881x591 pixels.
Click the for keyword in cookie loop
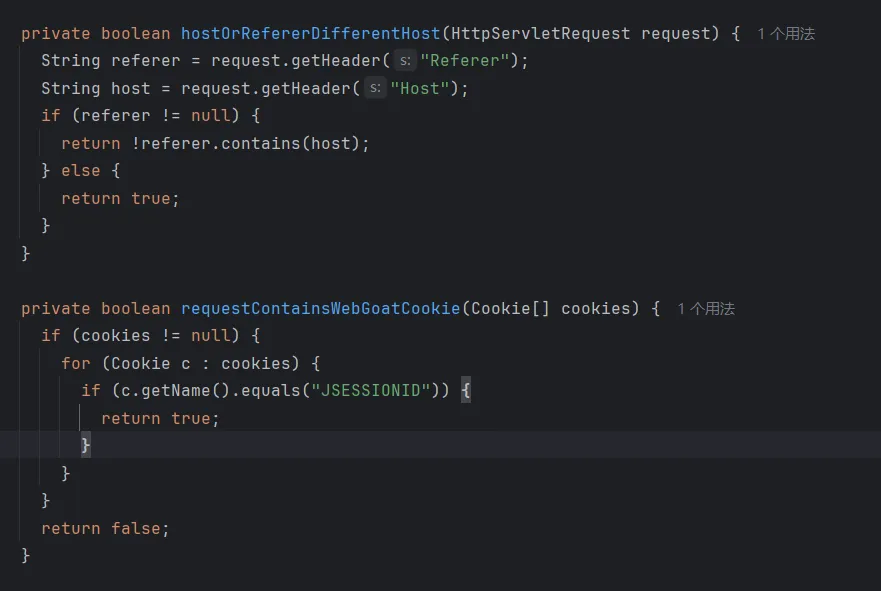(x=76, y=364)
